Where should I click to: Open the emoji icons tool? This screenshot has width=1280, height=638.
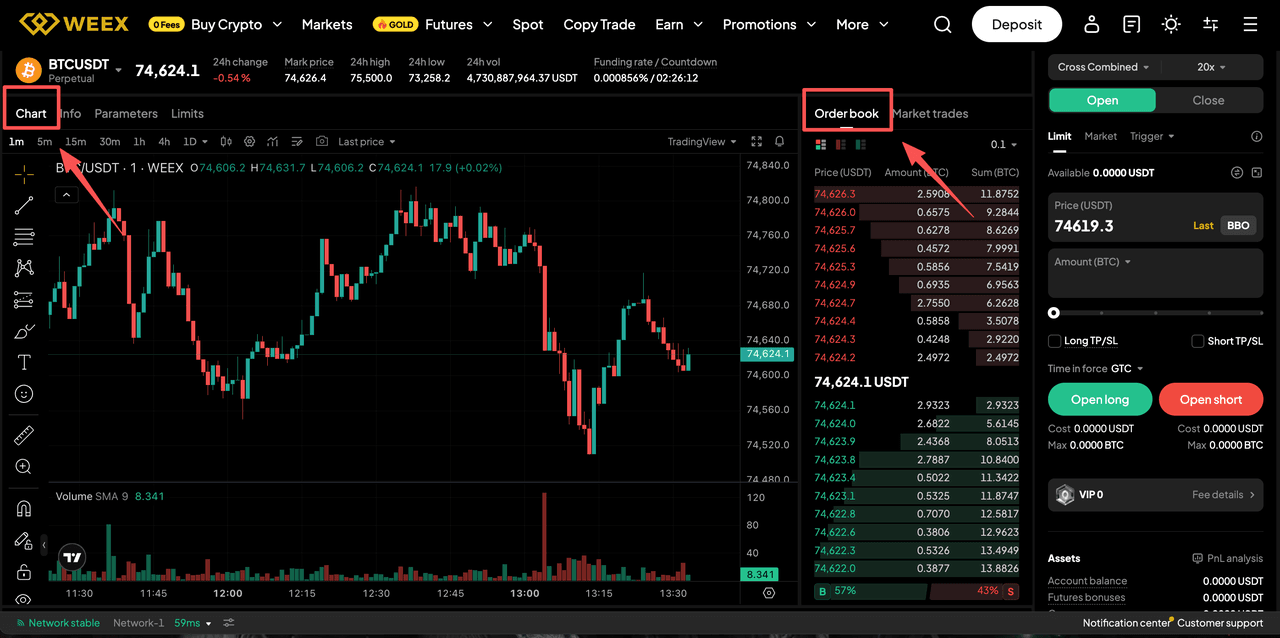(24, 394)
